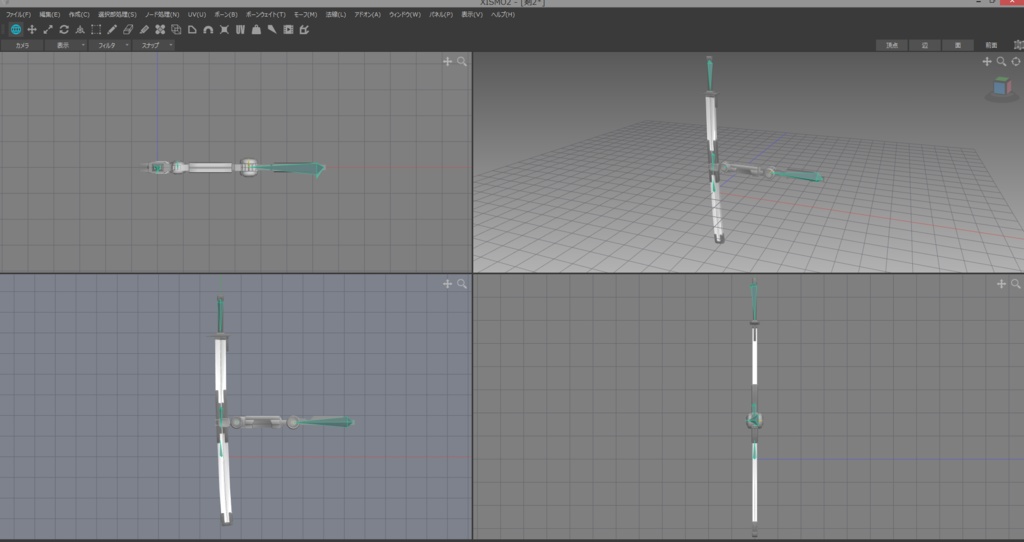Open the フィルタ filter dropdown

(x=110, y=45)
